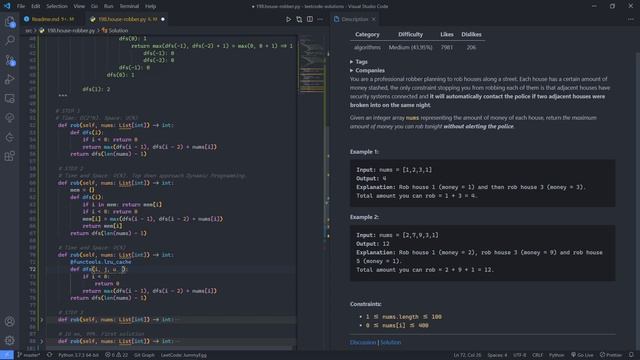Open the Terminal menu
Viewport: 640px width, 360px height.
coord(129,6)
